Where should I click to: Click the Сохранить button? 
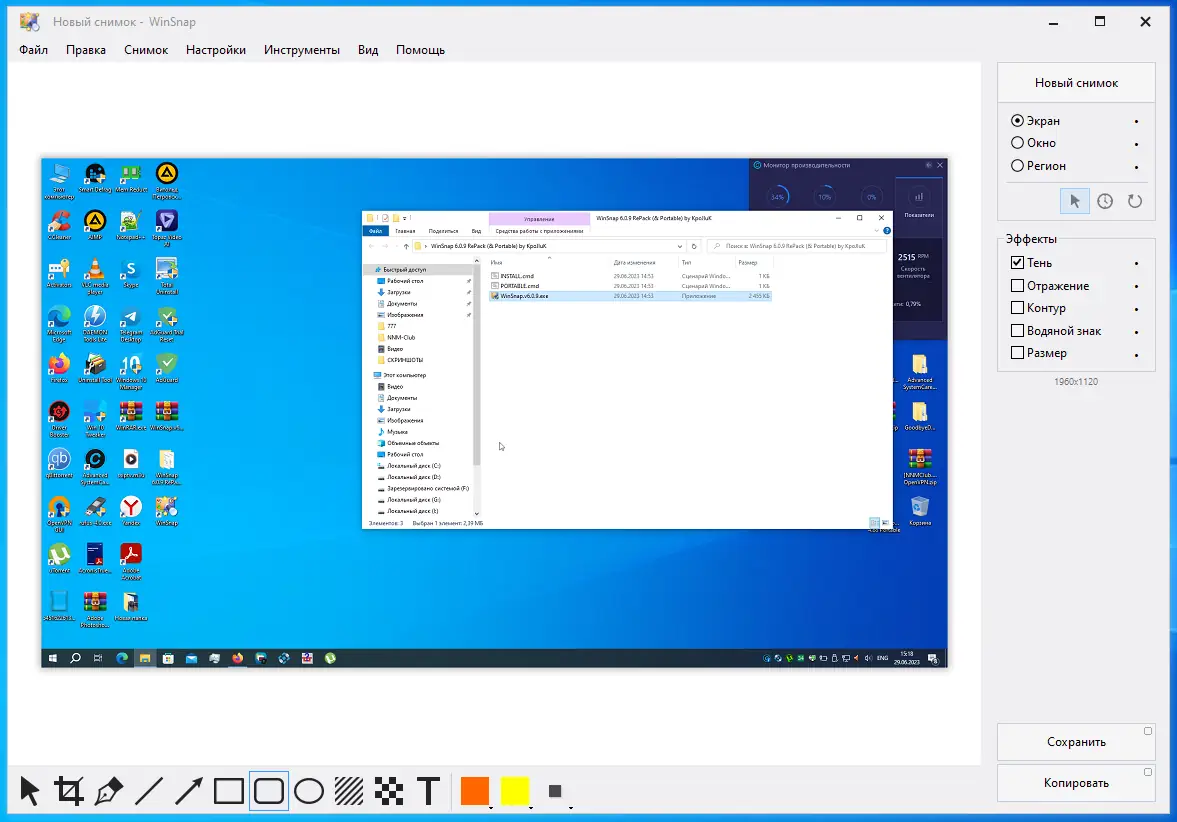[1076, 742]
